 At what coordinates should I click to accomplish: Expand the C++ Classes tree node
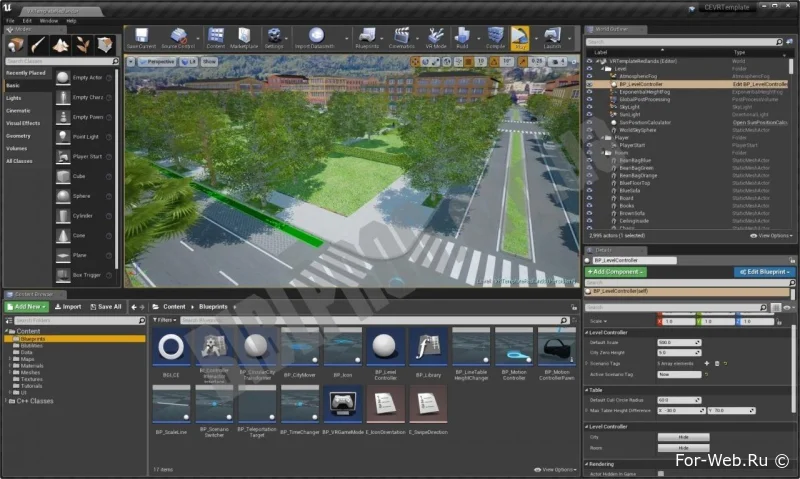coord(7,401)
